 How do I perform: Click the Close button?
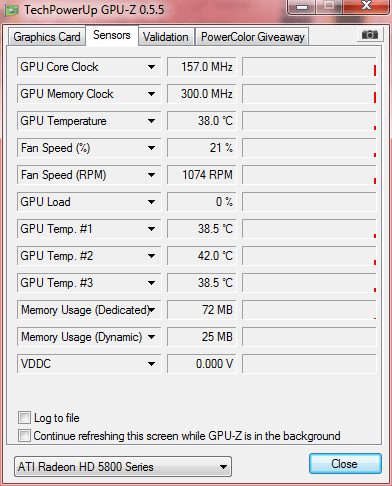(x=345, y=464)
